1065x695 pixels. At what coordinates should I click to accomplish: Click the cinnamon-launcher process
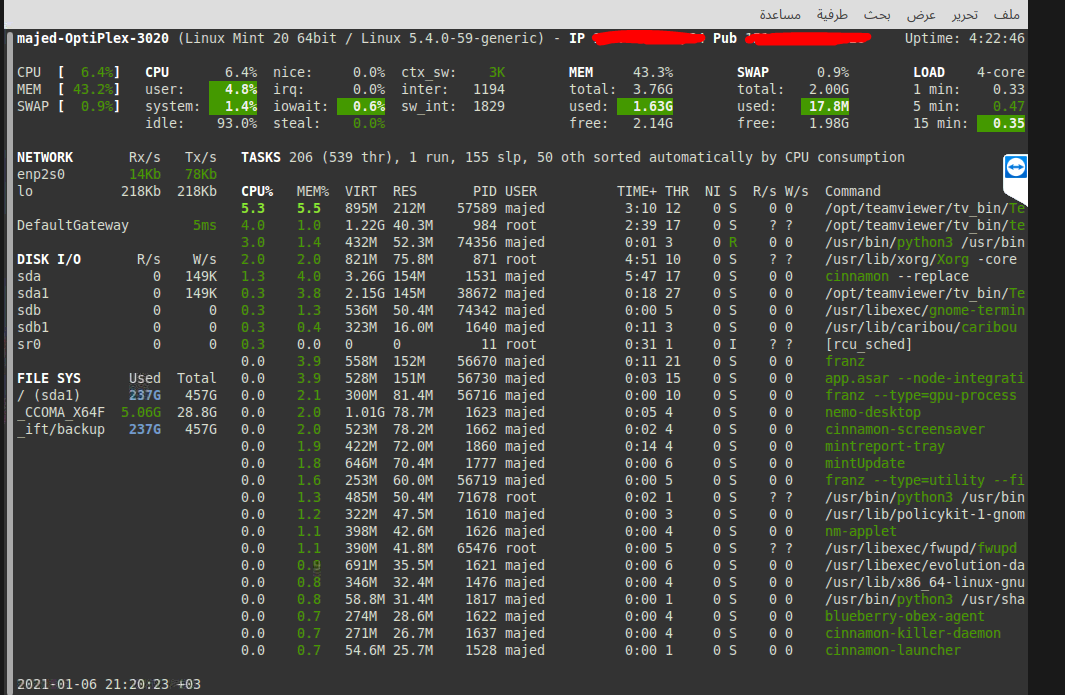pyautogui.click(x=893, y=650)
